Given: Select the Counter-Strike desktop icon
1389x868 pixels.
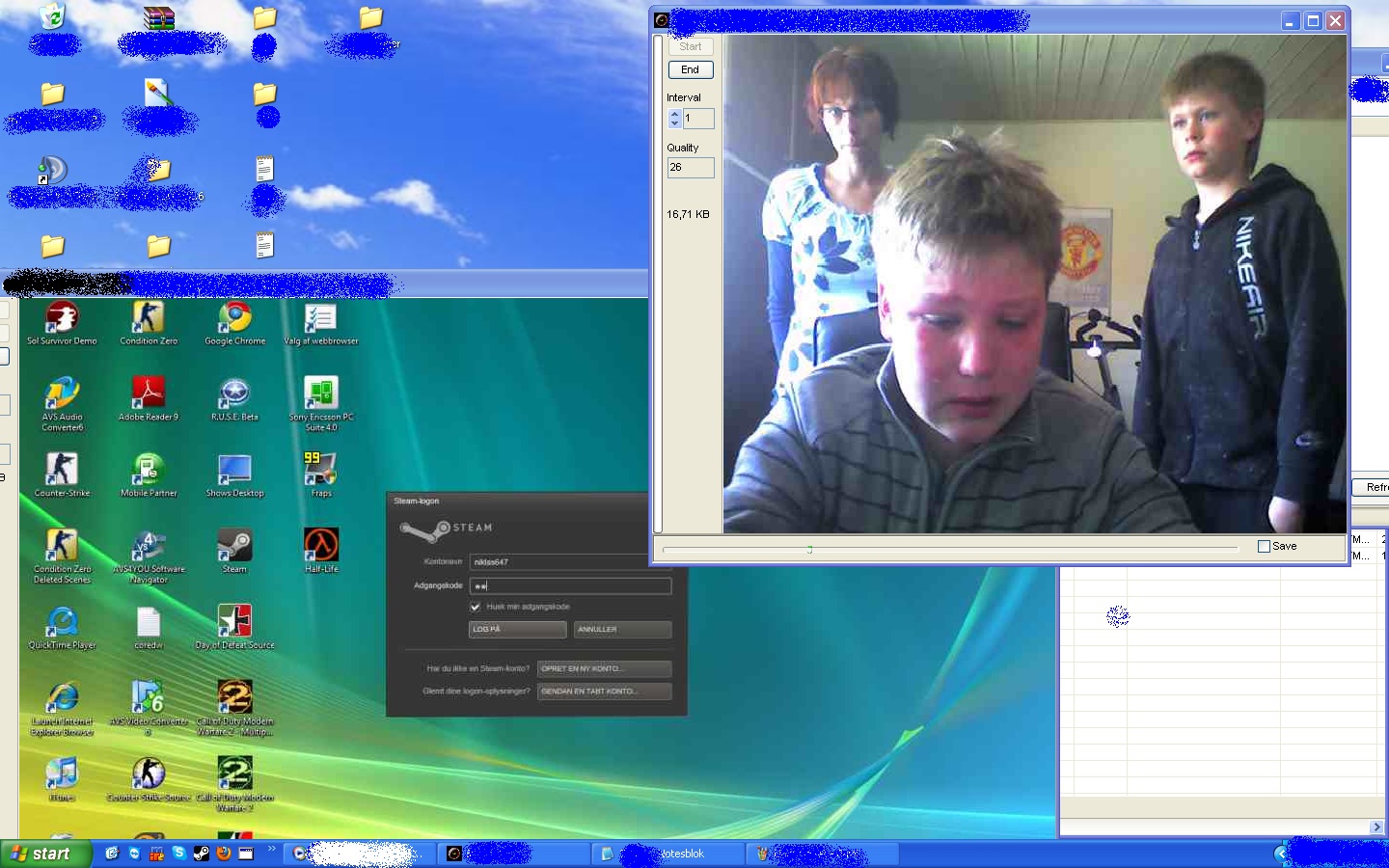Looking at the screenshot, I should click(62, 471).
